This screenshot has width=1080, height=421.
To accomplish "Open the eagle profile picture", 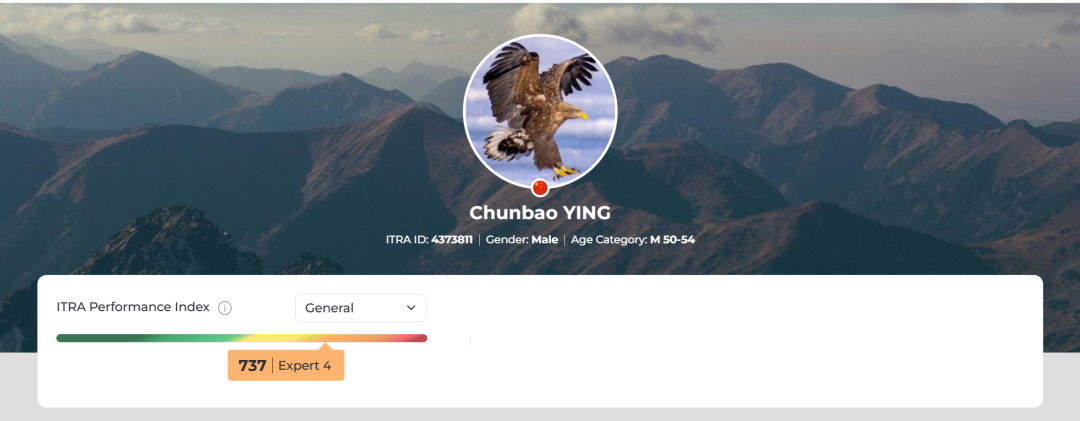I will [540, 110].
